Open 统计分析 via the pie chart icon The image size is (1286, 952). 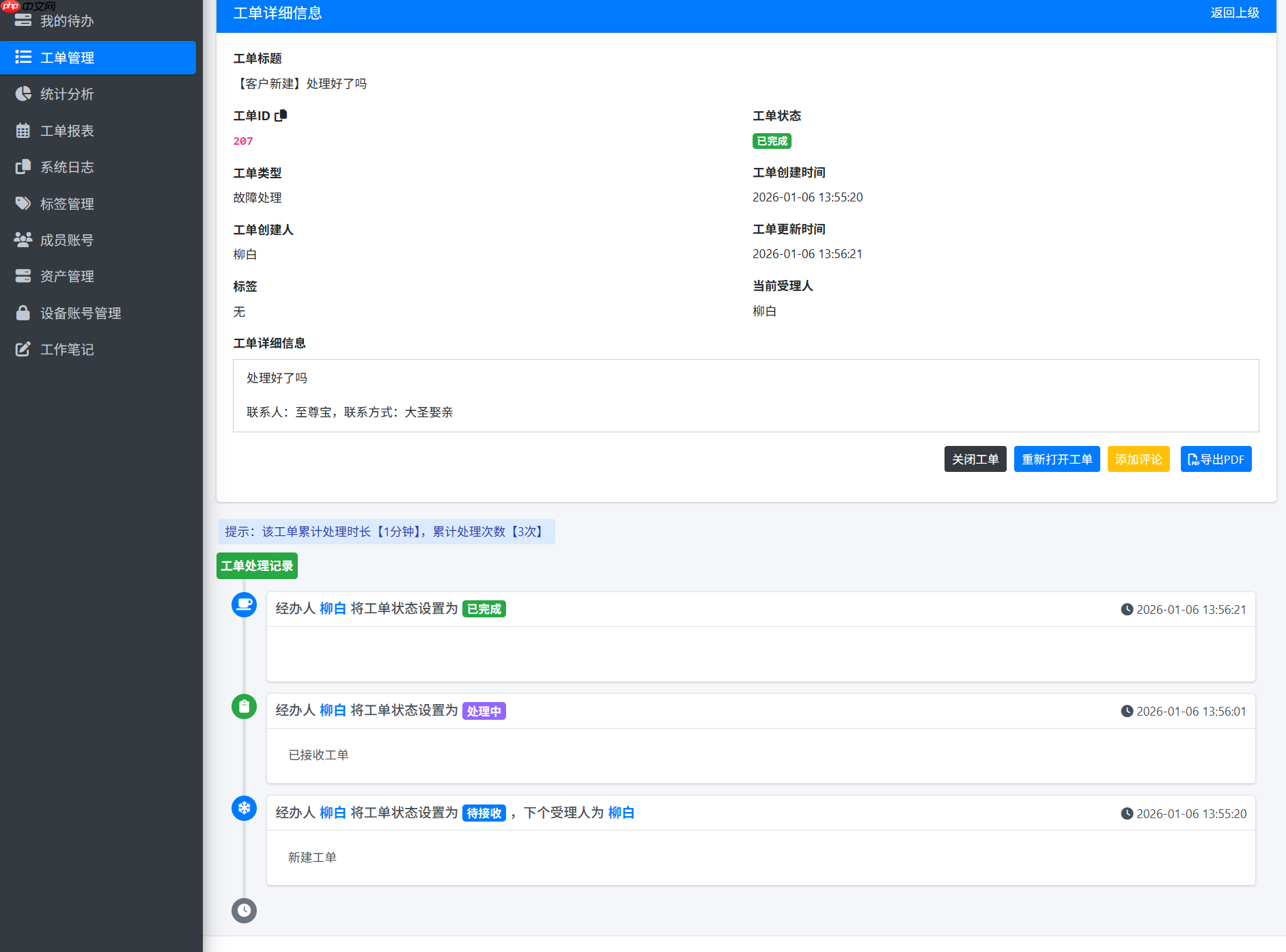[x=23, y=94]
